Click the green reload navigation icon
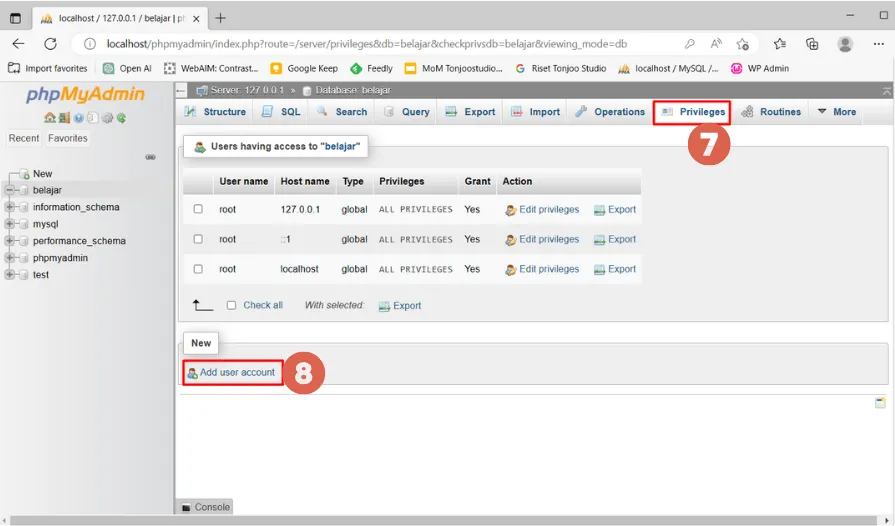Viewport: 895px width, 526px height. point(121,118)
